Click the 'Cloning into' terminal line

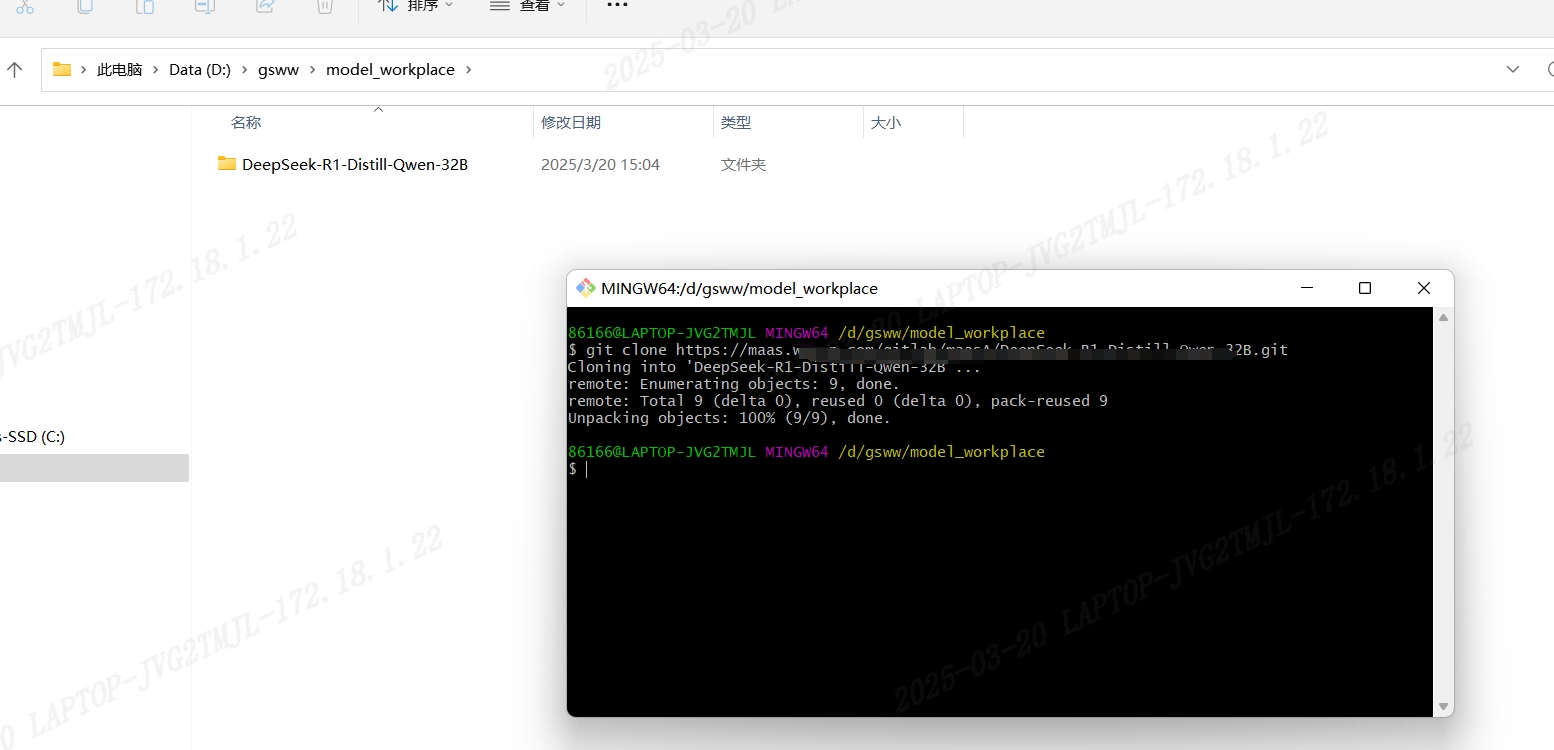tap(774, 367)
